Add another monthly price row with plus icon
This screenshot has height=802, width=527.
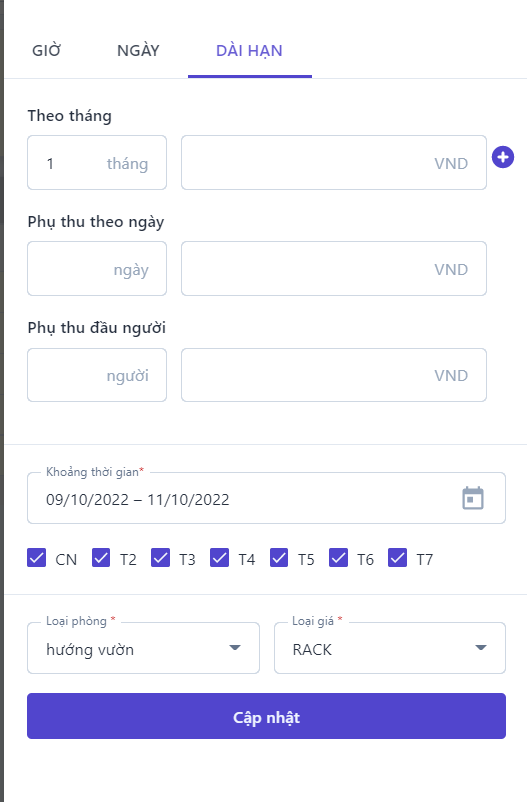click(503, 157)
